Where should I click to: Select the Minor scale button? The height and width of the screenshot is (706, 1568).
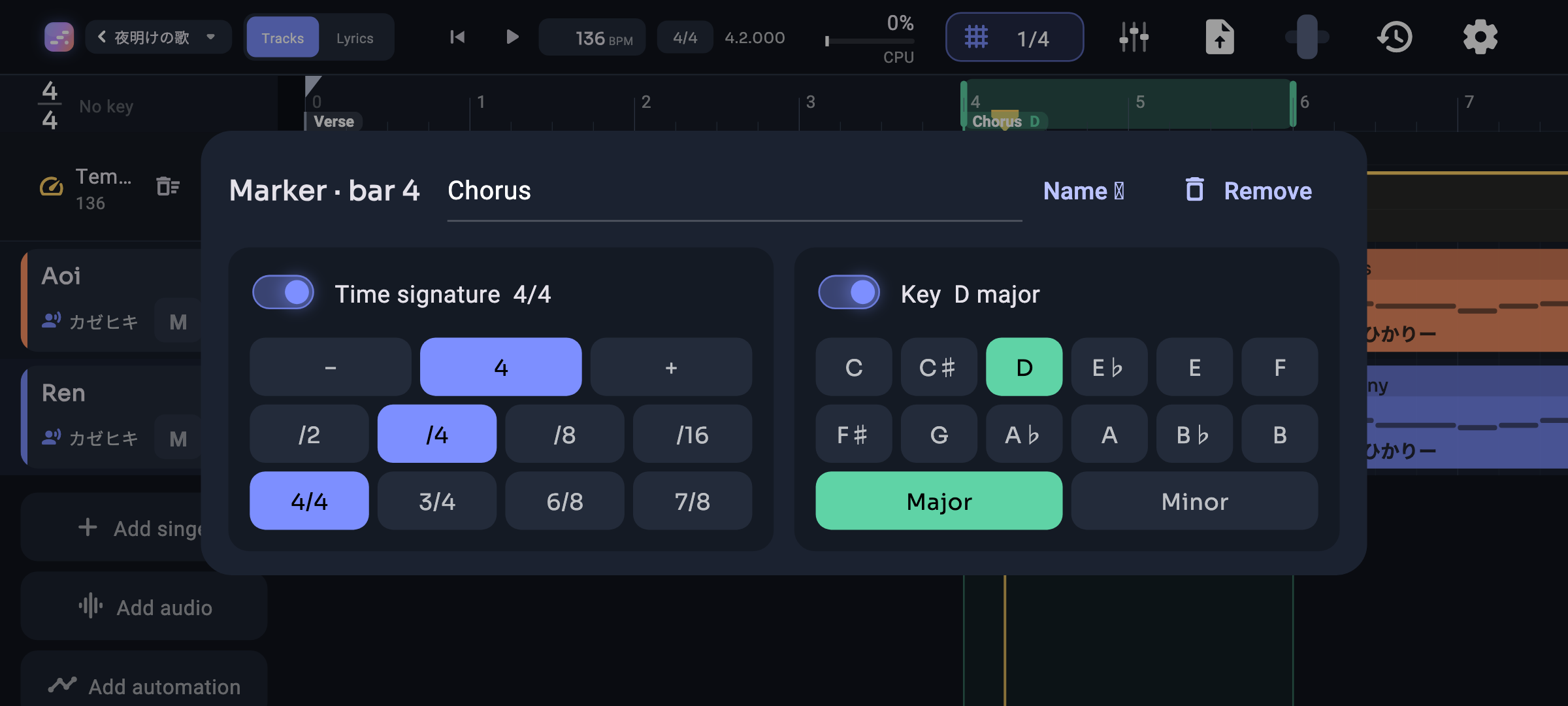point(1194,501)
